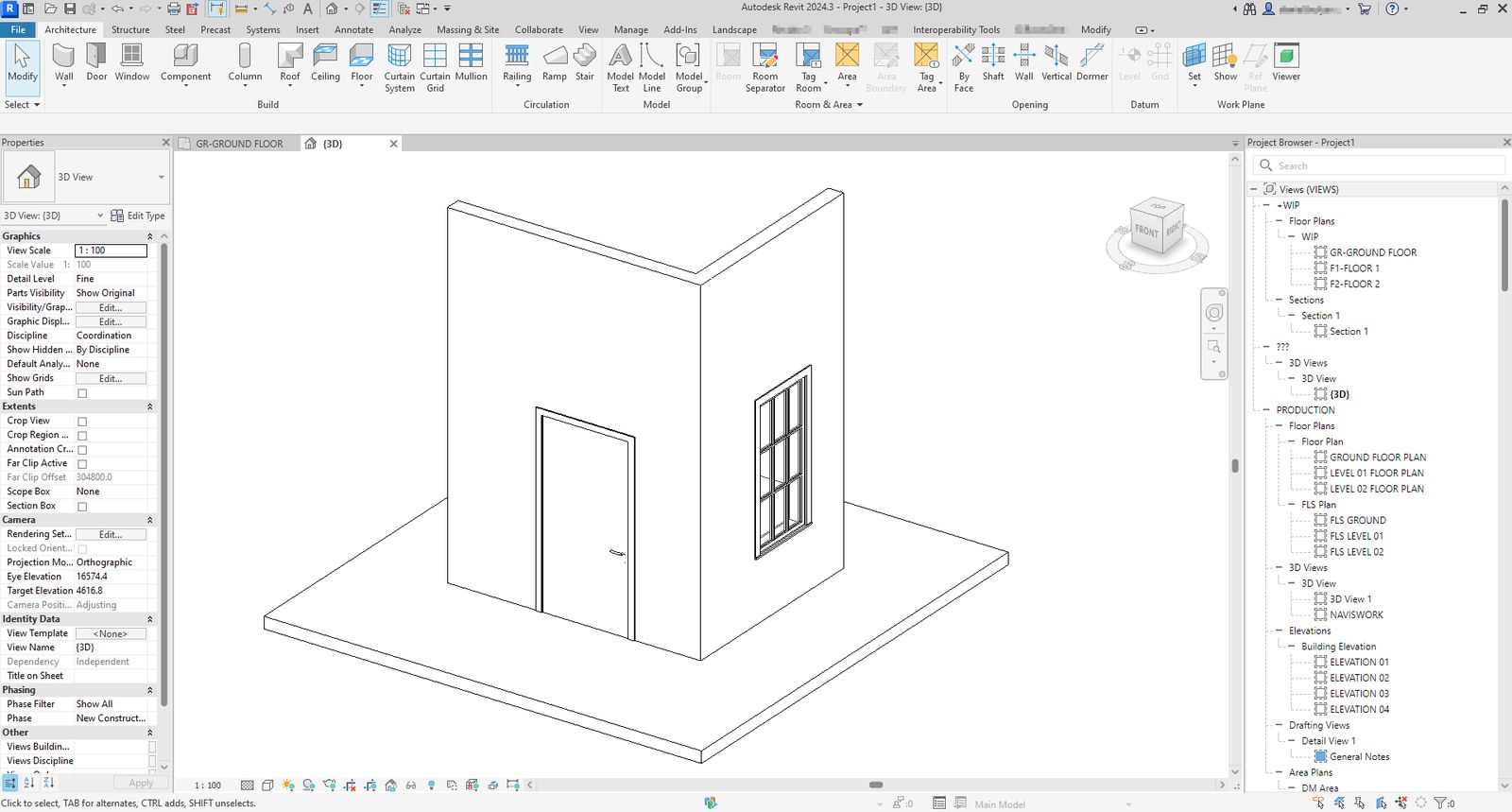Screen dimensions: 1512x812
Task: Choose the Curtain System tool
Action: pyautogui.click(x=400, y=67)
